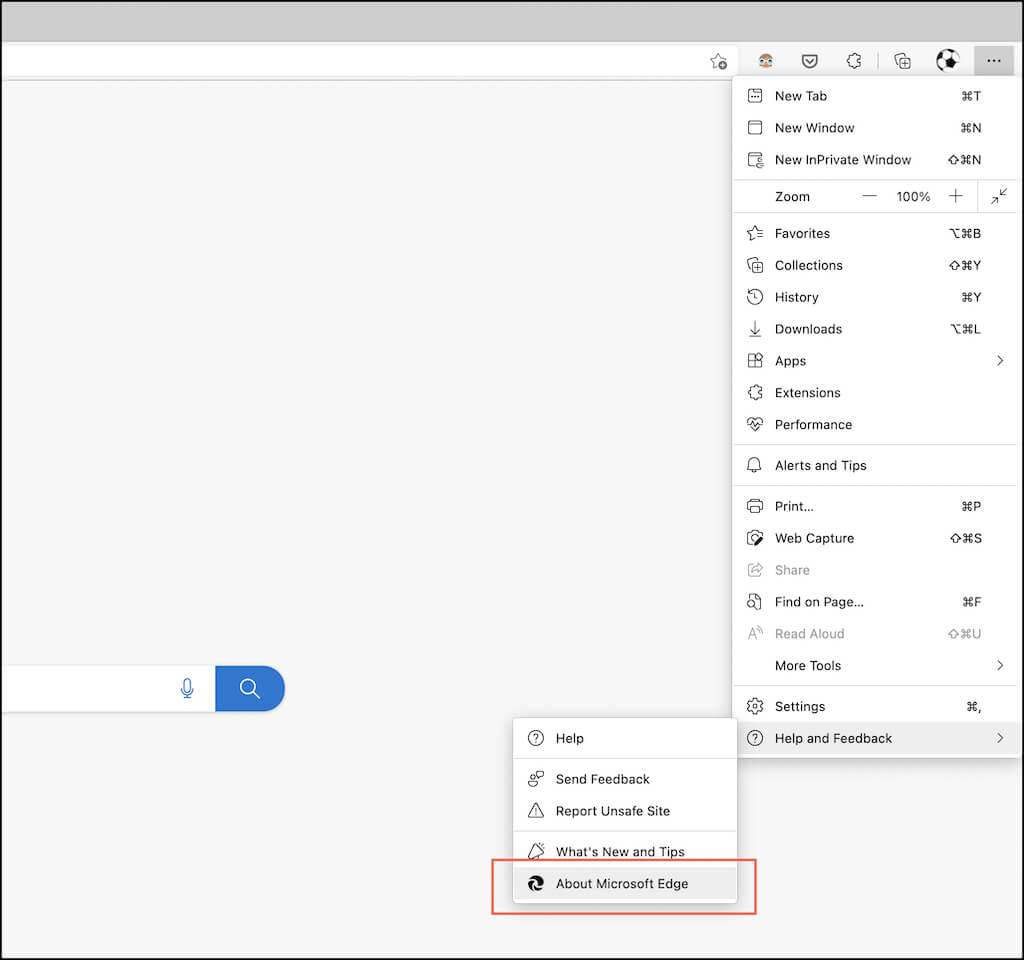Open the Settings and more ellipsis menu
This screenshot has height=960, width=1024.
(x=993, y=61)
